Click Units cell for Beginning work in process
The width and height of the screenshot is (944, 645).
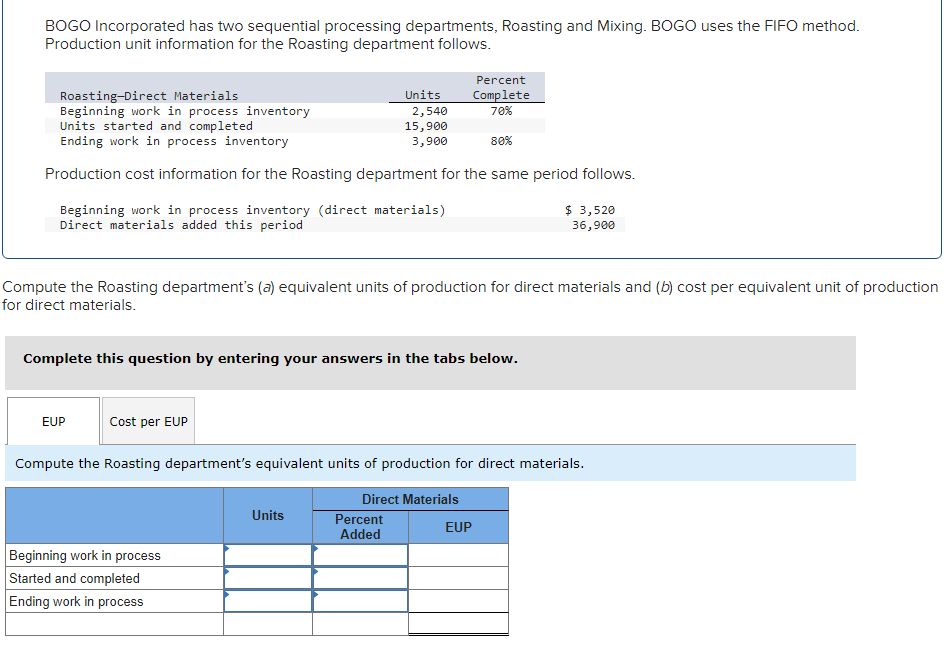(x=267, y=555)
